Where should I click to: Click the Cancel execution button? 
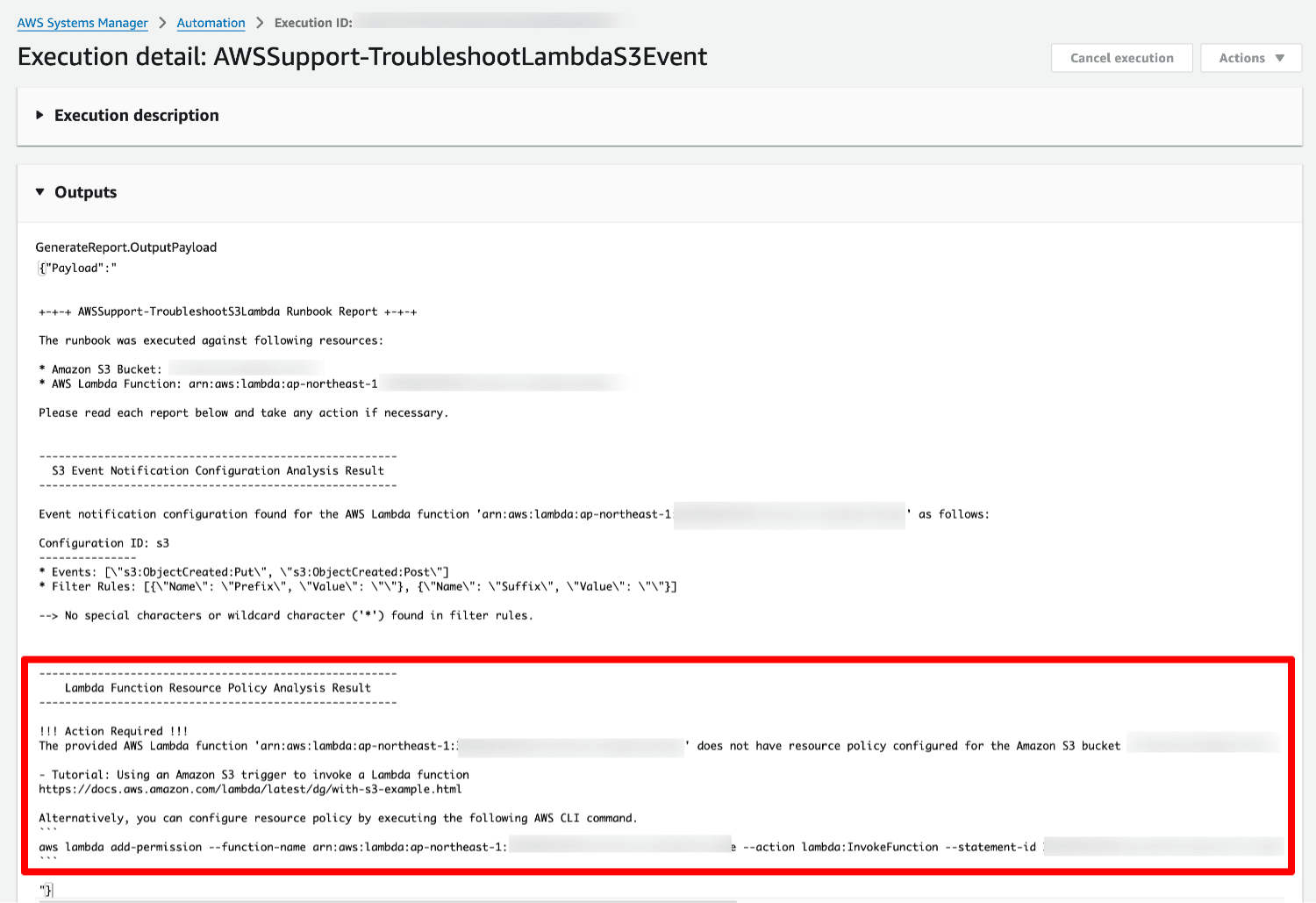[x=1121, y=58]
